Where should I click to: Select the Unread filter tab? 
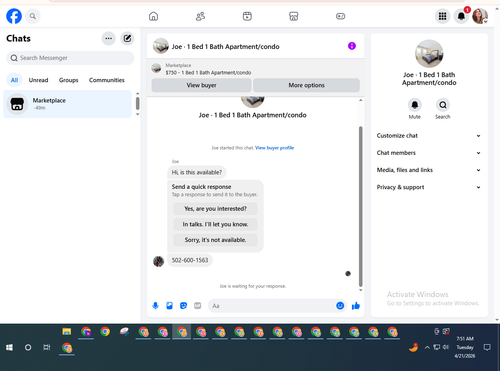(x=38, y=80)
